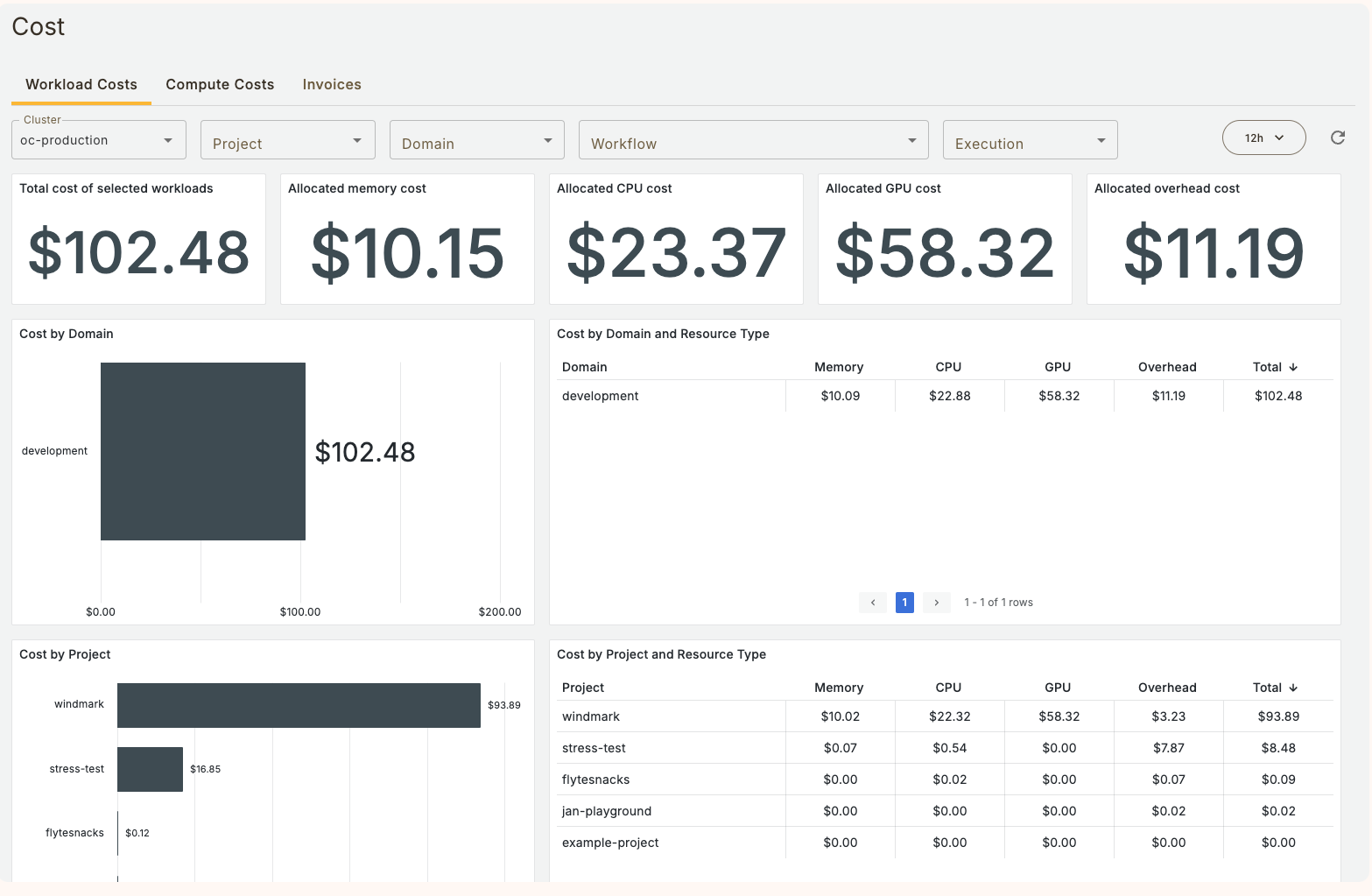1372x896 pixels.
Task: Open the Execution filter dropdown
Action: coord(1030,140)
